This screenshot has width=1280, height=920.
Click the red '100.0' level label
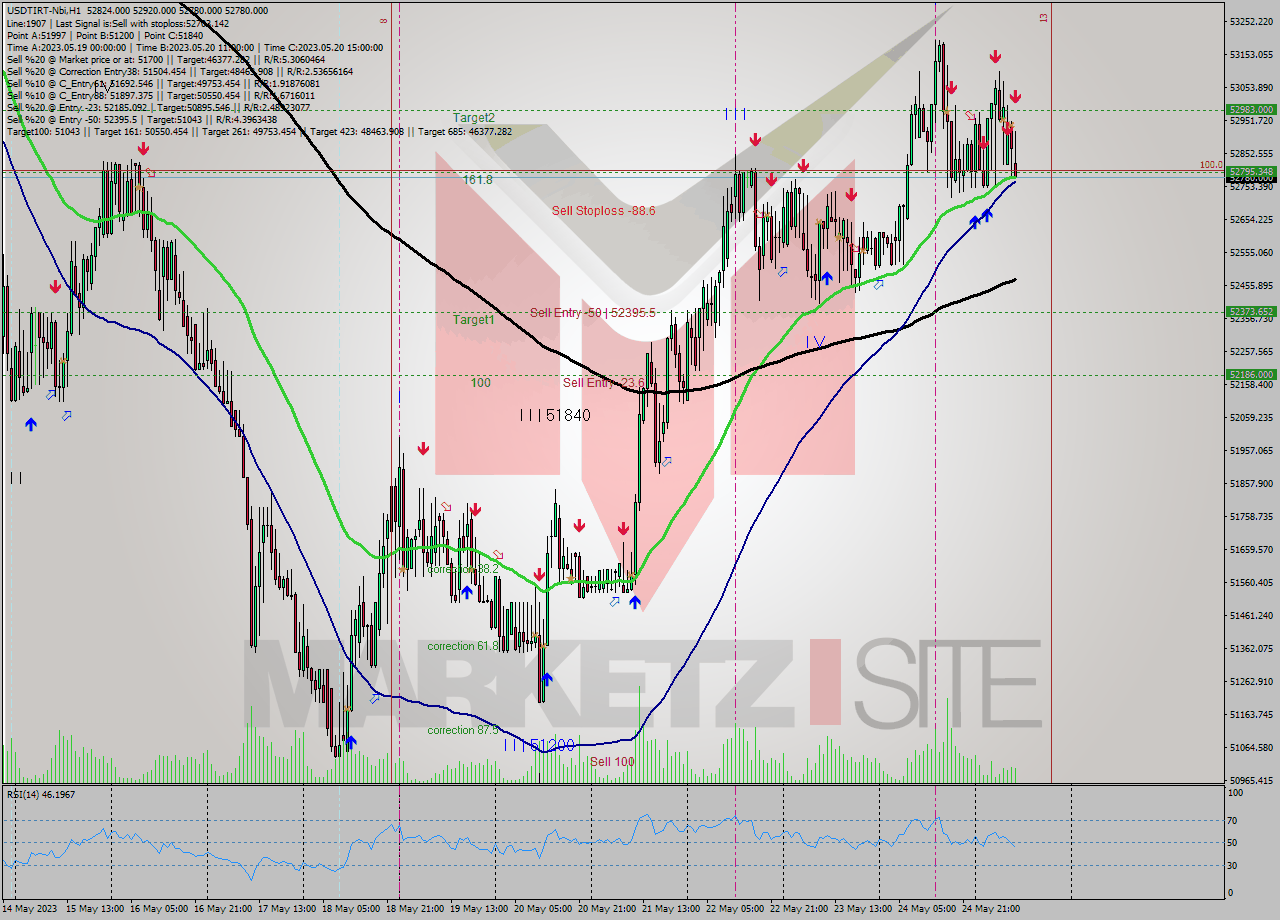1211,164
